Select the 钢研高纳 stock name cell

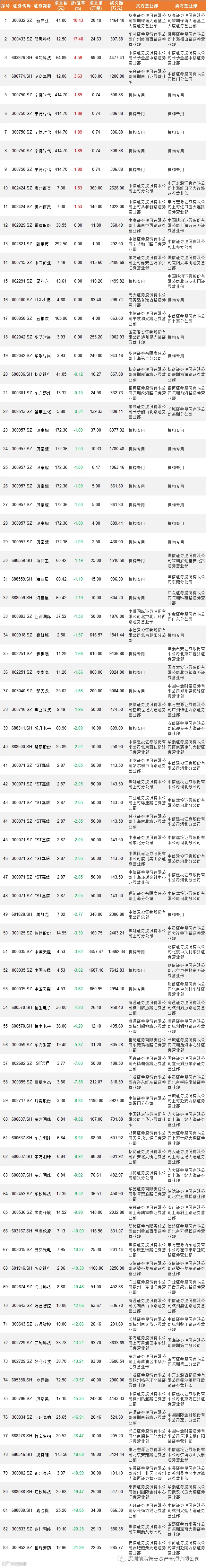coord(43,1418)
